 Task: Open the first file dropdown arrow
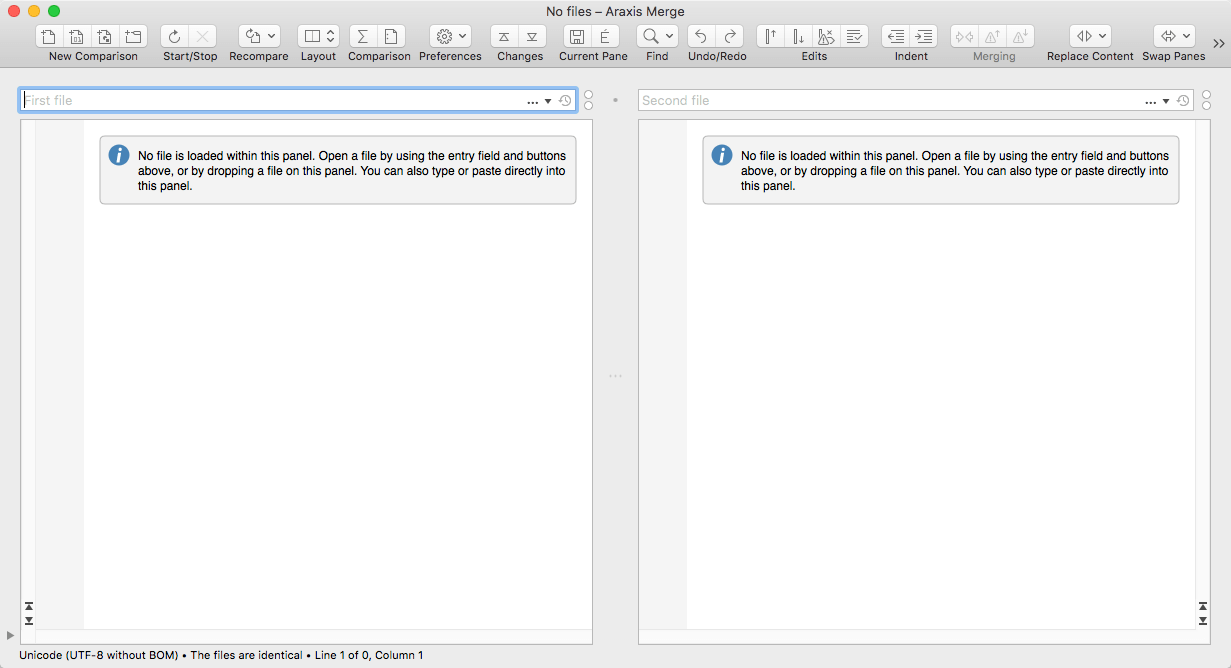pyautogui.click(x=548, y=101)
